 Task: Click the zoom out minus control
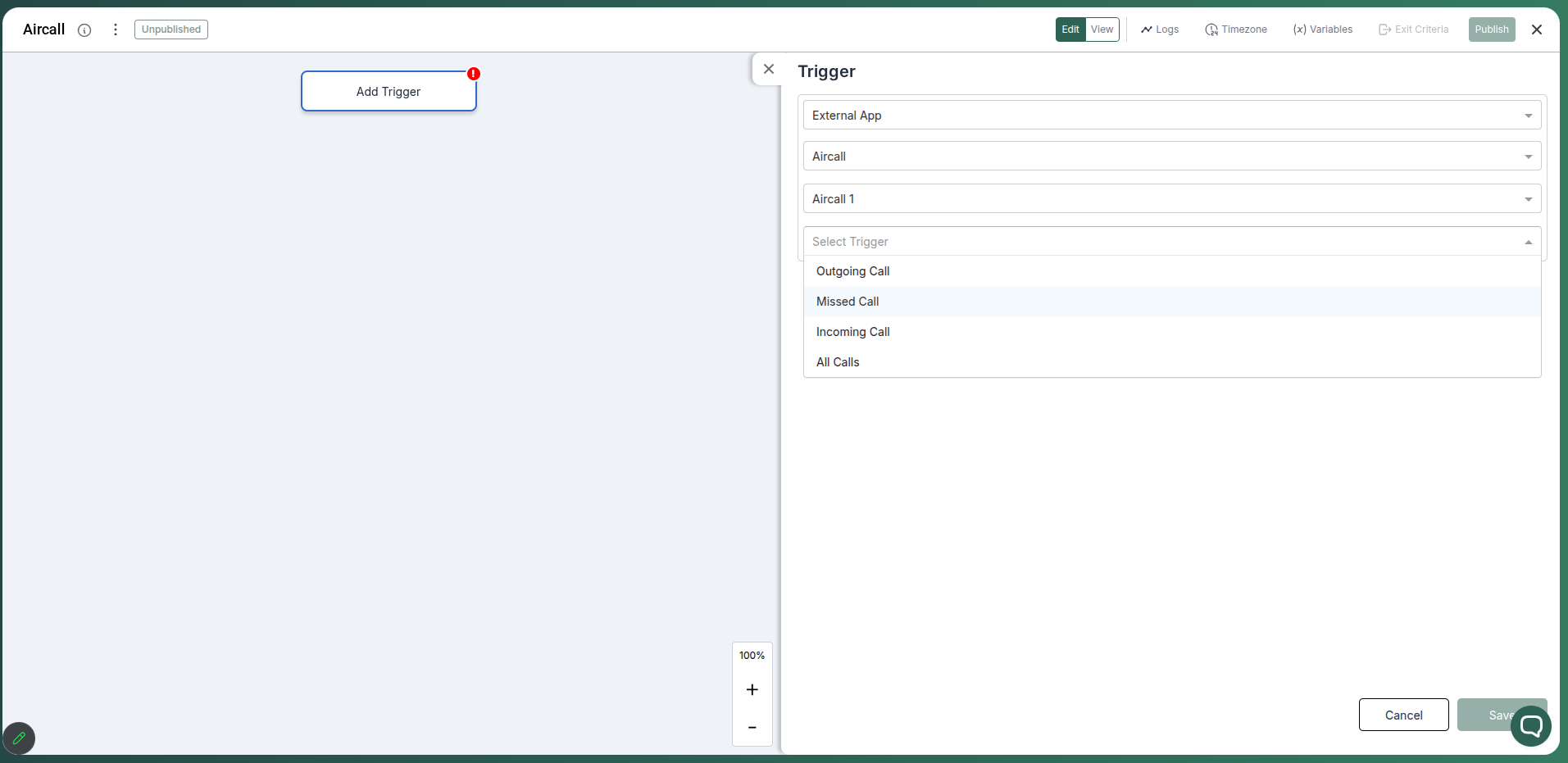coord(752,728)
